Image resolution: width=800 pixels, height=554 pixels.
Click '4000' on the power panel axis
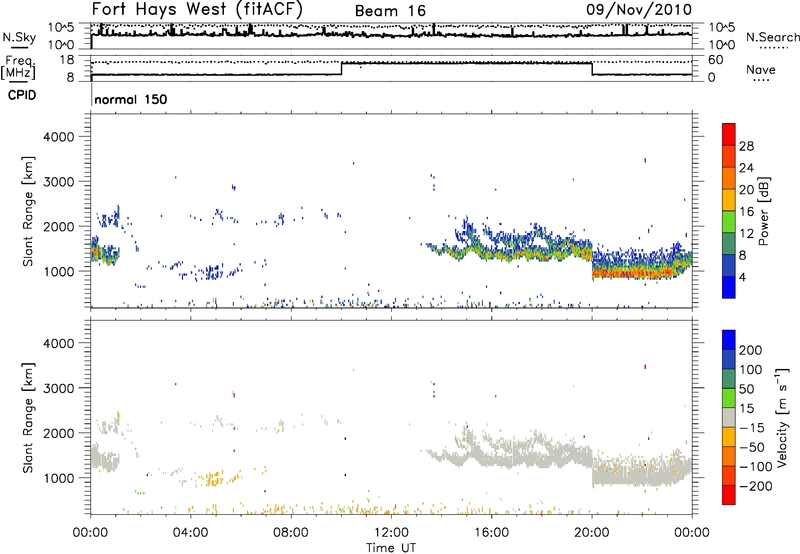(58, 137)
